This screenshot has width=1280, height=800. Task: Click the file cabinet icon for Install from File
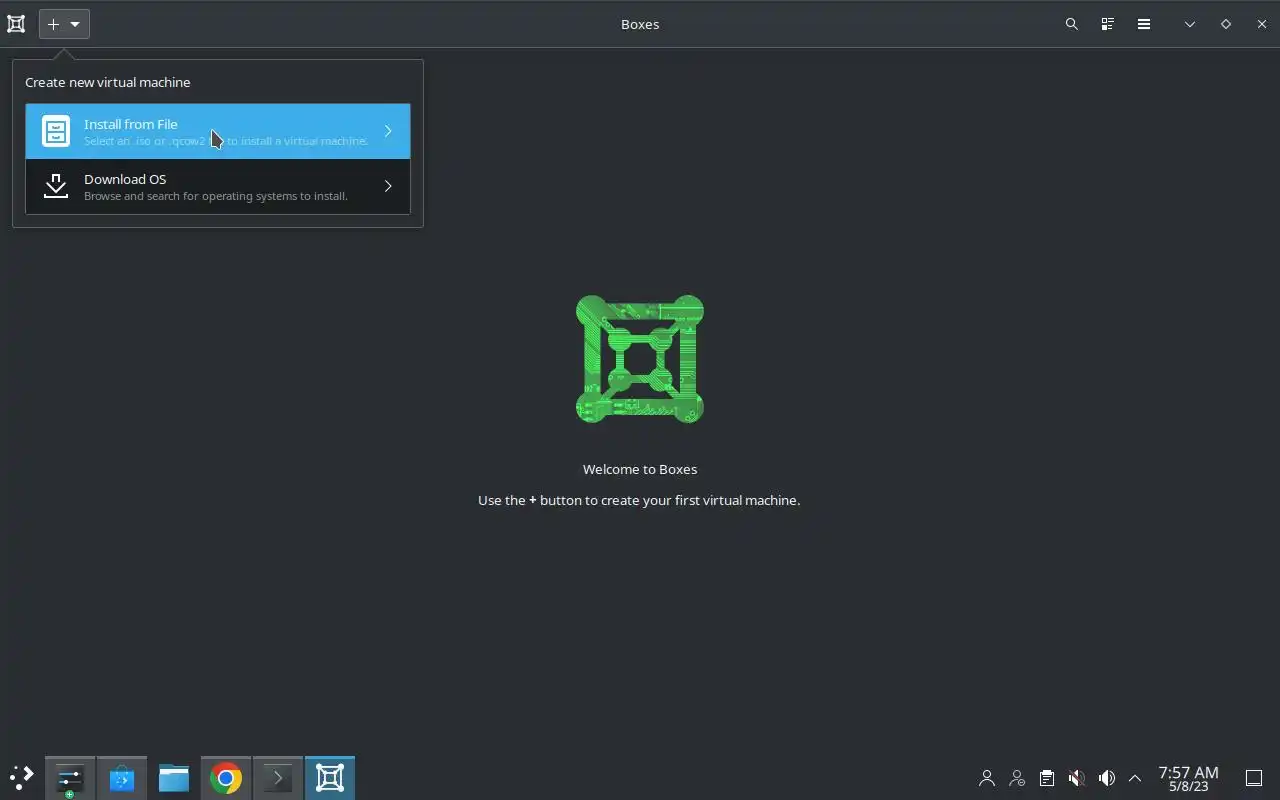coord(56,131)
